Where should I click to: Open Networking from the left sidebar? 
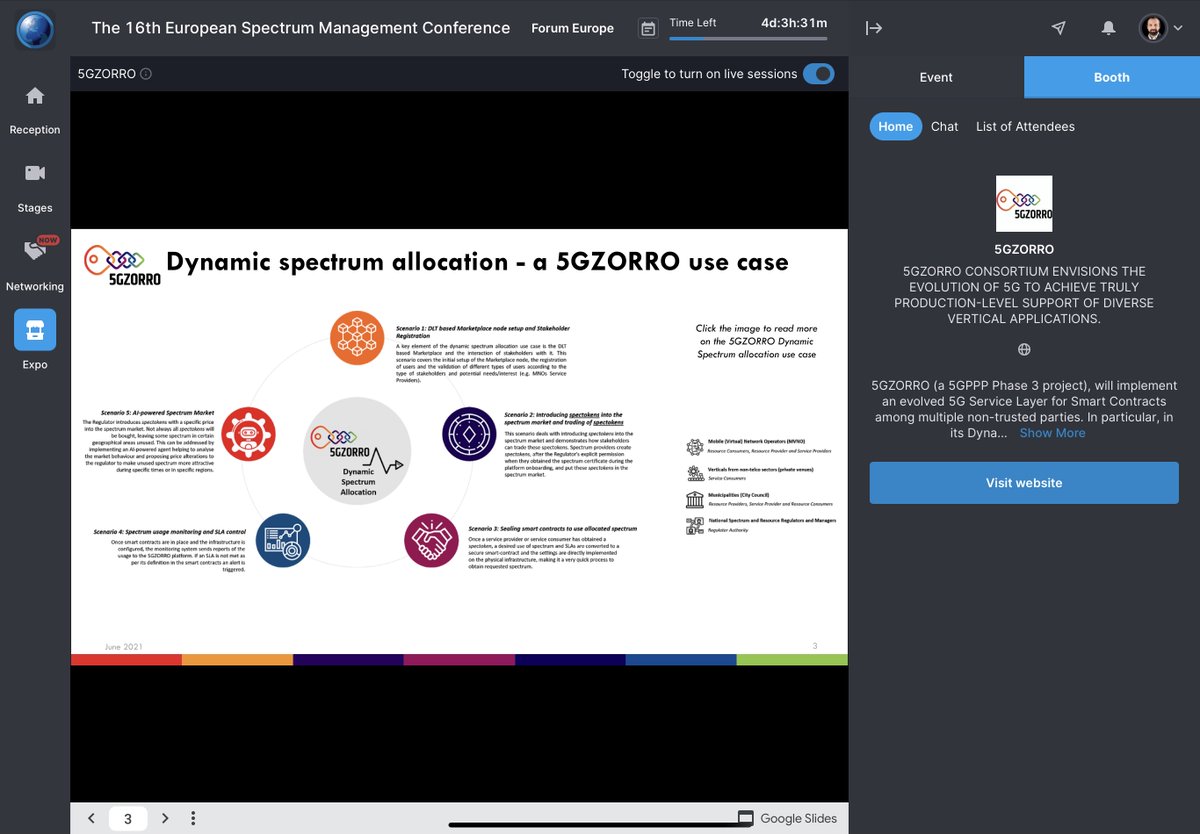[x=34, y=263]
